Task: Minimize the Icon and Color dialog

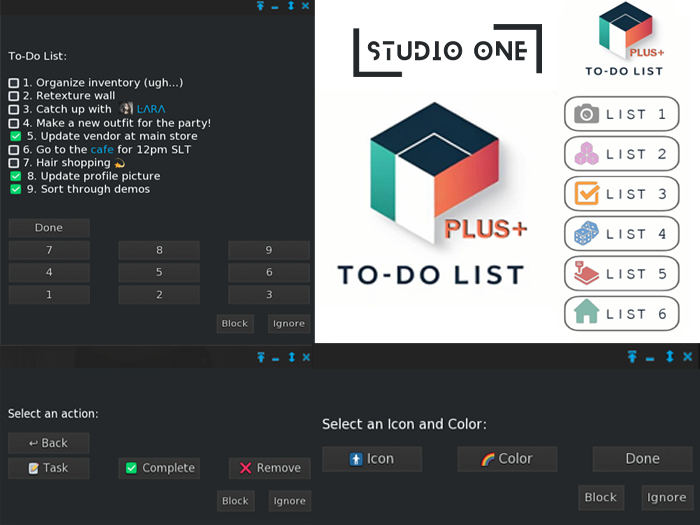Action: coord(650,358)
